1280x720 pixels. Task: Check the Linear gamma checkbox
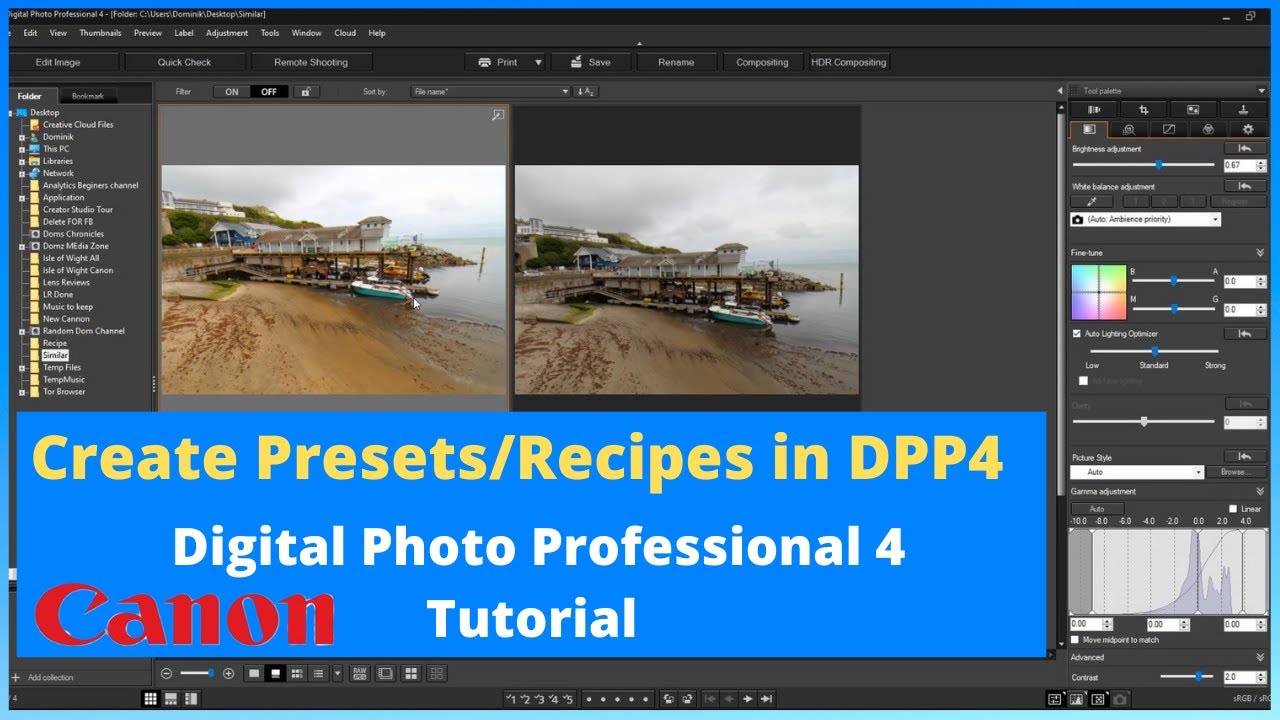1233,509
